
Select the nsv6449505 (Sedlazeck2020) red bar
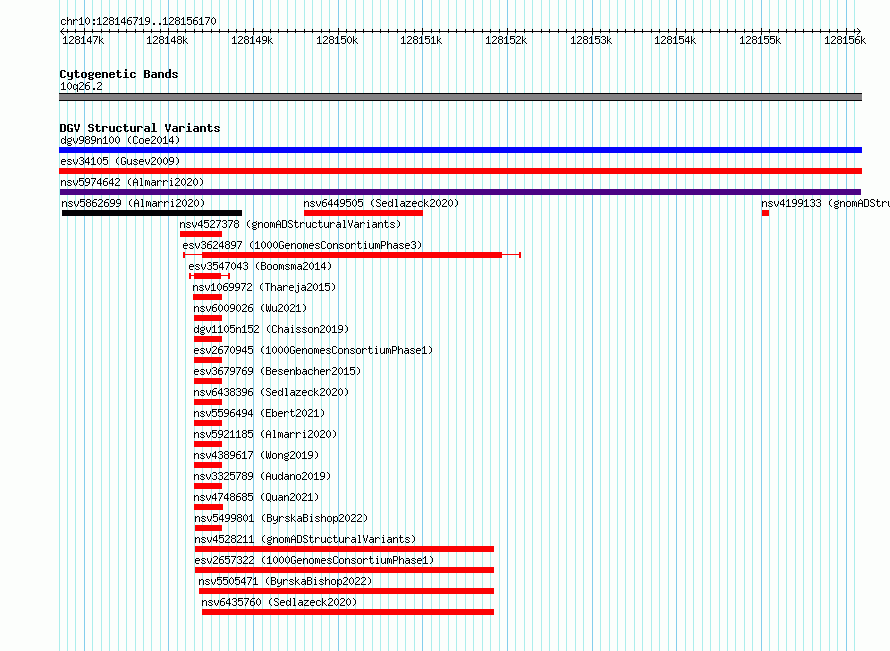click(x=363, y=213)
